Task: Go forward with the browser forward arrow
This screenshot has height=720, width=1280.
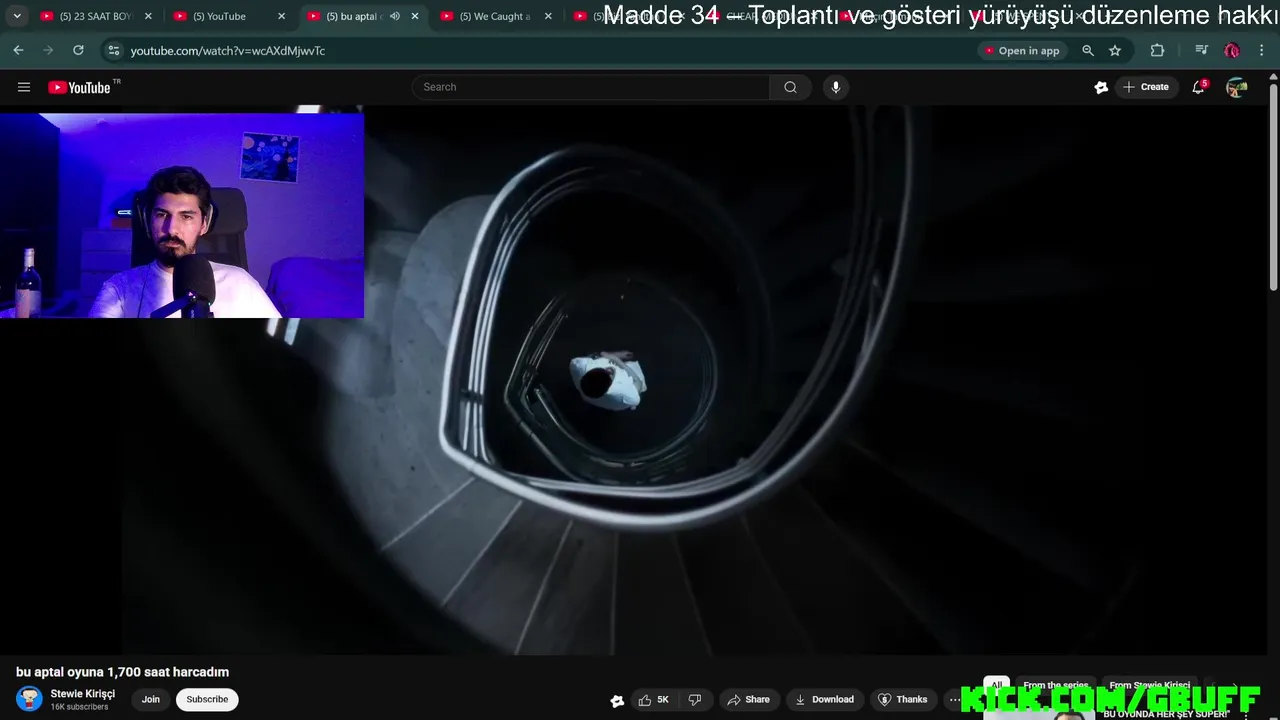Action: coord(48,50)
